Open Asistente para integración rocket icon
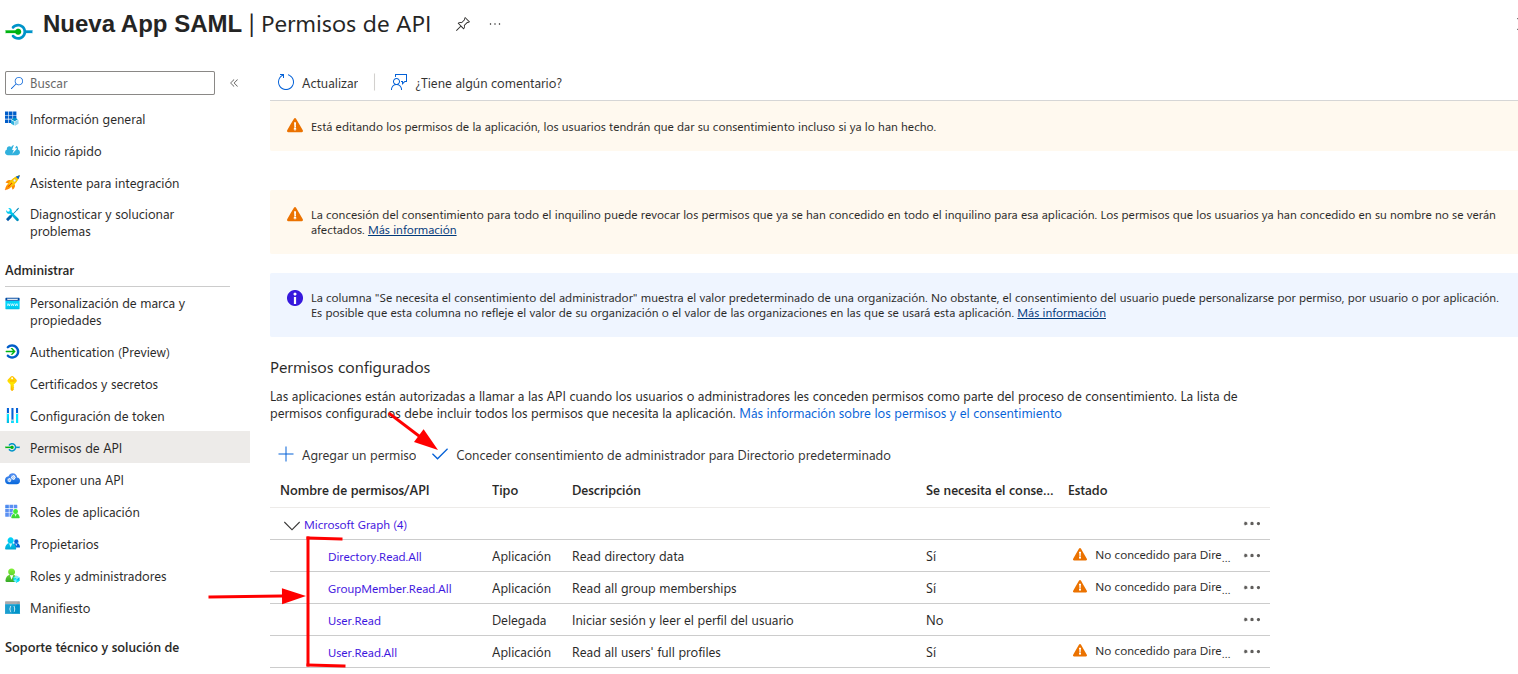This screenshot has width=1518, height=674. [12, 183]
